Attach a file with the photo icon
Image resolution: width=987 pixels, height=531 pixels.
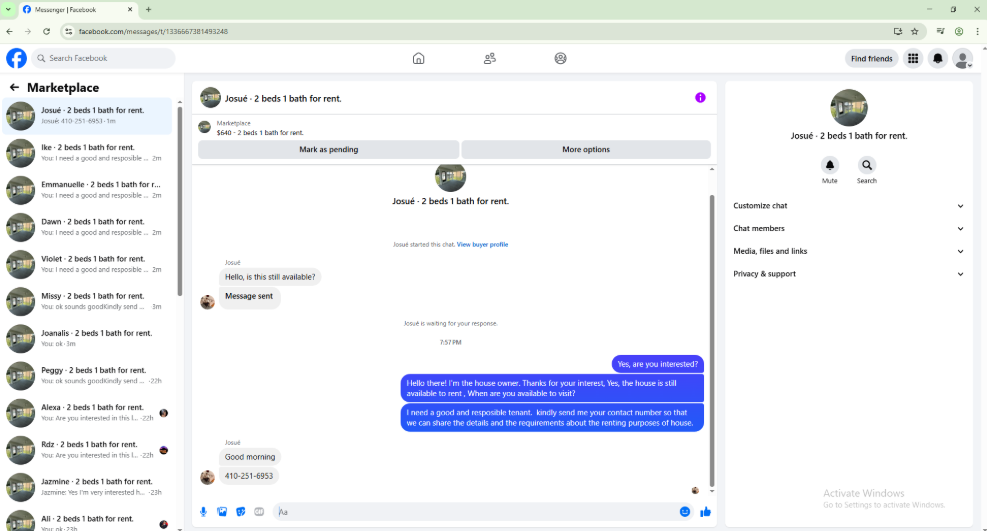[222, 512]
